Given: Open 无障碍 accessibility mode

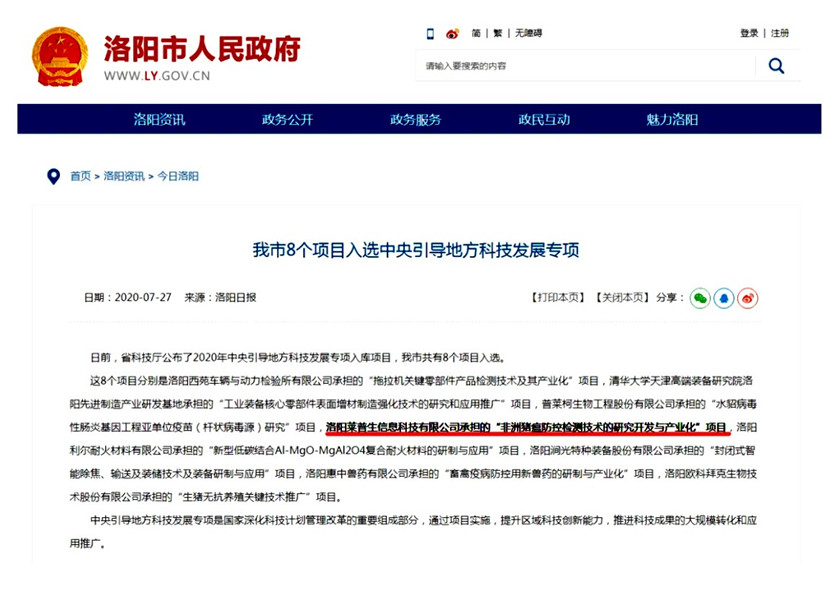Looking at the screenshot, I should (528, 33).
